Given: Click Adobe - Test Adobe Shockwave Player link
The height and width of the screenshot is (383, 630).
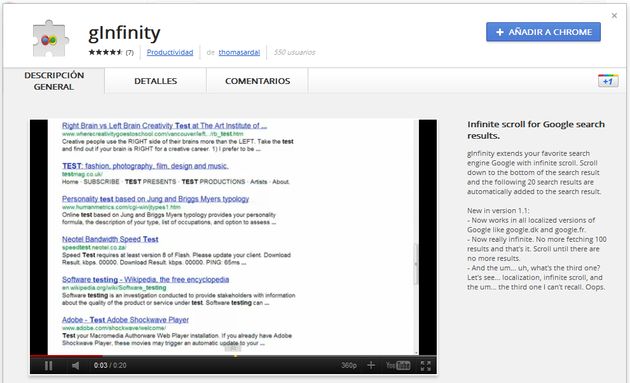Looking at the screenshot, I should tap(125, 320).
